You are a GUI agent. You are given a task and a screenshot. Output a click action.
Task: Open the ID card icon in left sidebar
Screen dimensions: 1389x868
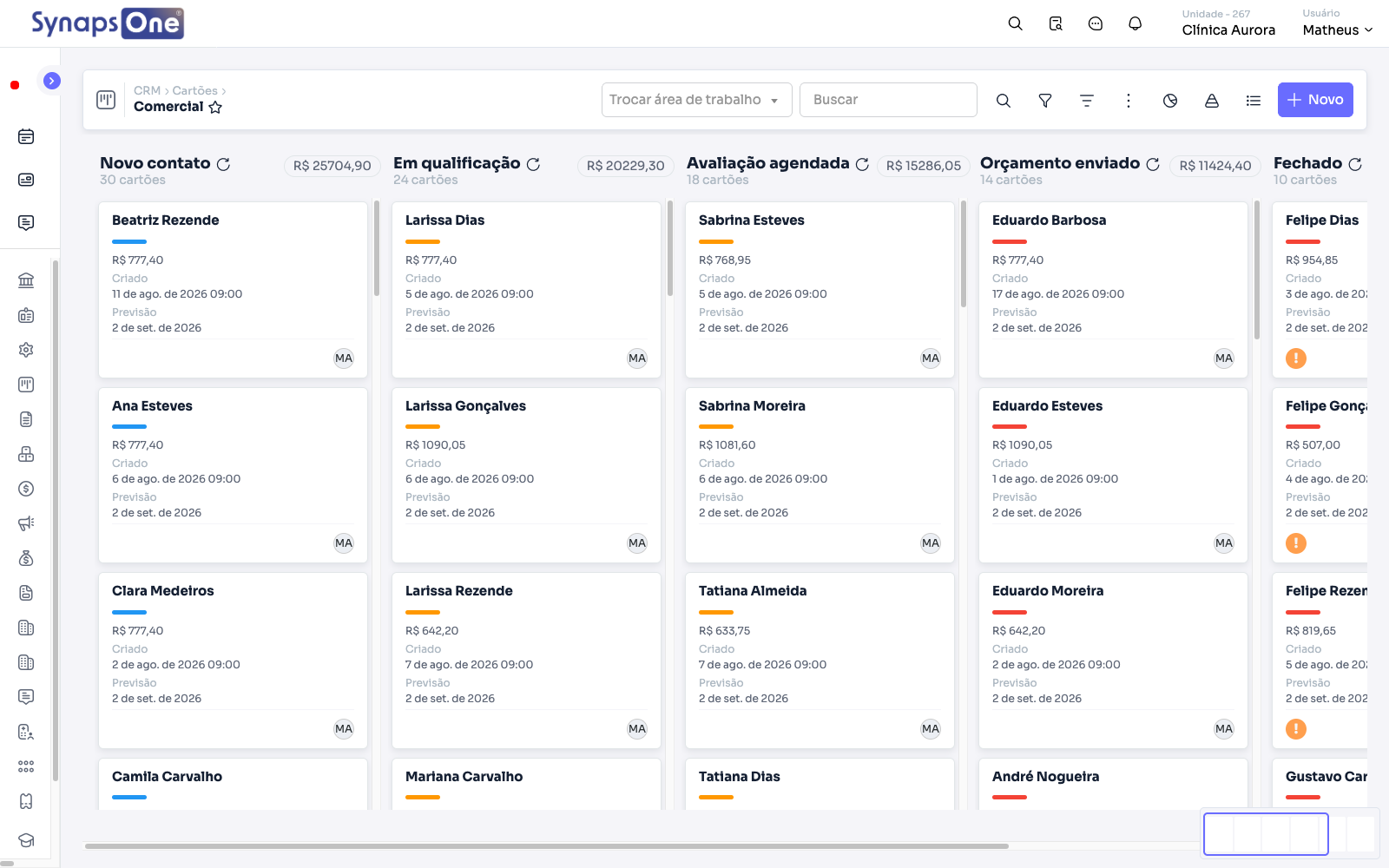[x=26, y=180]
